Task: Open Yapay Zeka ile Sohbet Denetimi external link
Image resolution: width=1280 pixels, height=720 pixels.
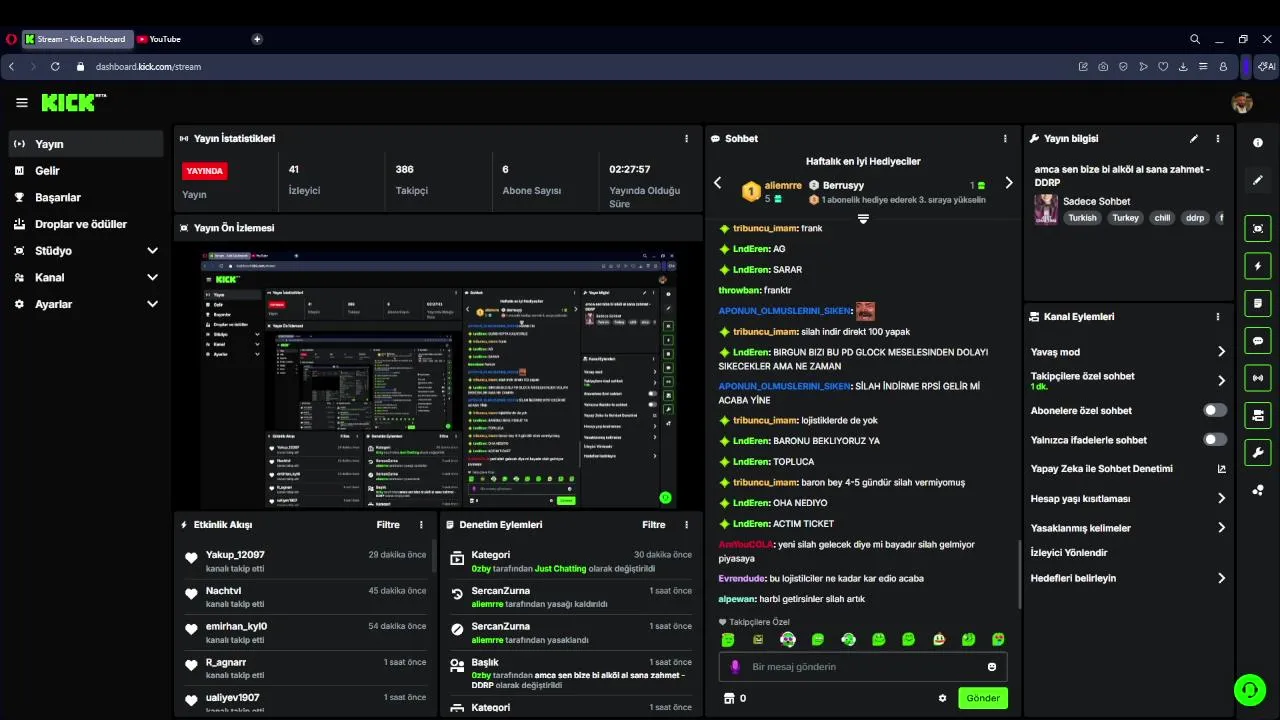Action: point(1221,469)
